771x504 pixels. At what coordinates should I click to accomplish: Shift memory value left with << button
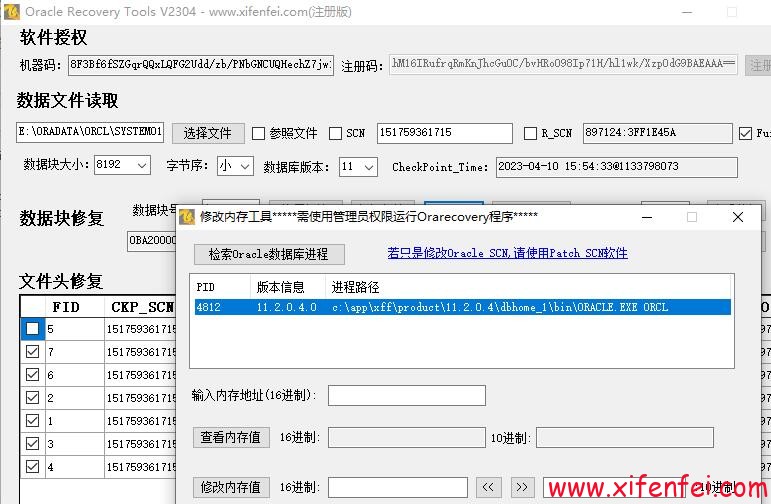tap(488, 487)
